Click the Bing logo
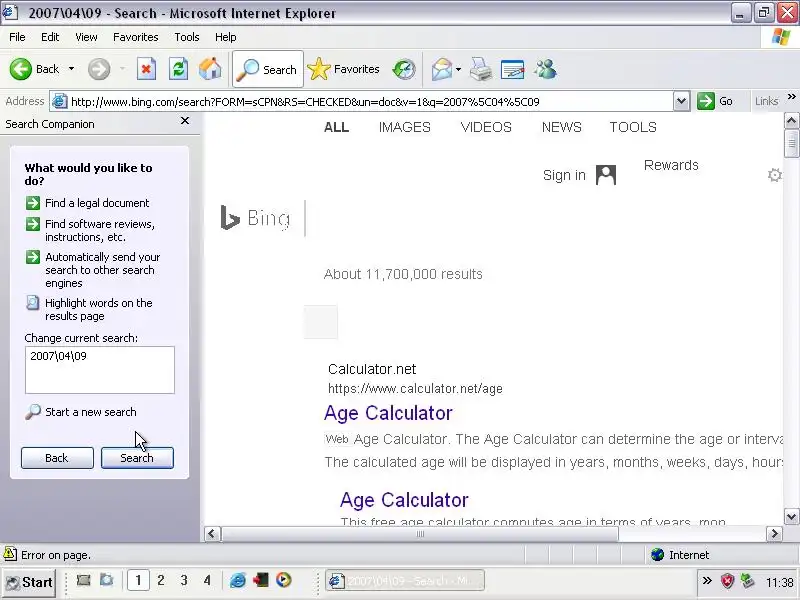Viewport: 800px width, 600px height. tap(255, 218)
